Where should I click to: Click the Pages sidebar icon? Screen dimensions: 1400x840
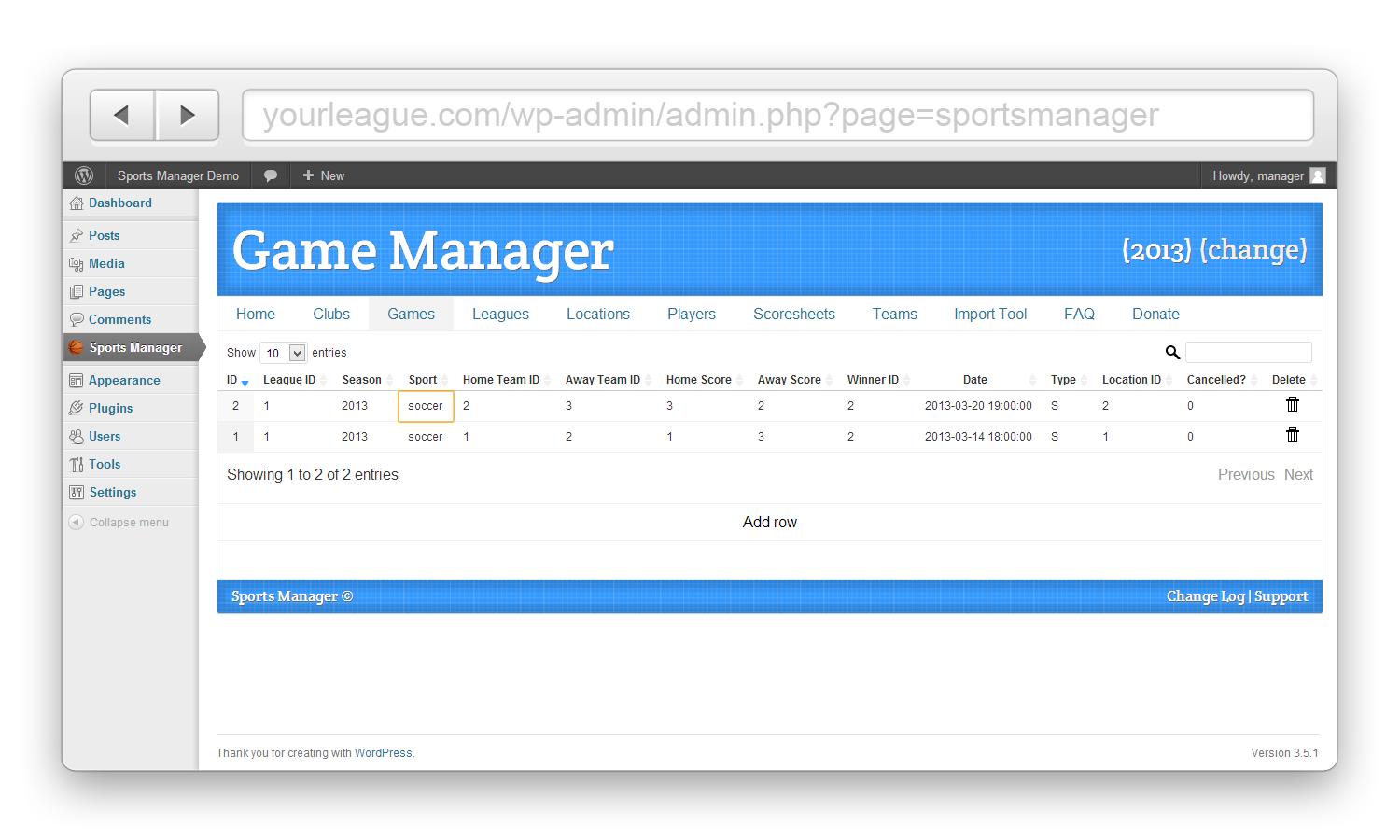(x=77, y=292)
